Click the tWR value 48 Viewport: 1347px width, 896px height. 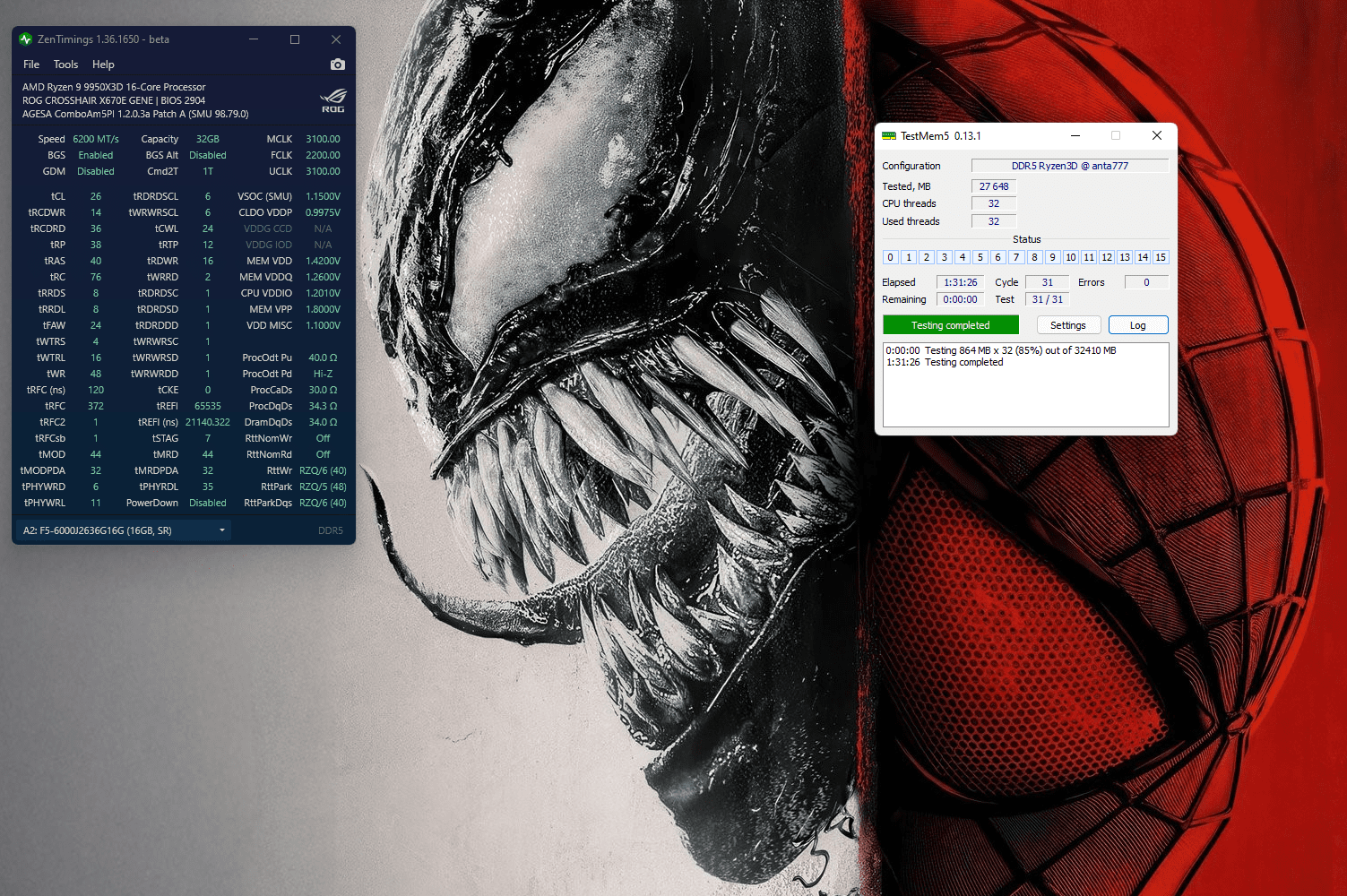click(x=96, y=374)
